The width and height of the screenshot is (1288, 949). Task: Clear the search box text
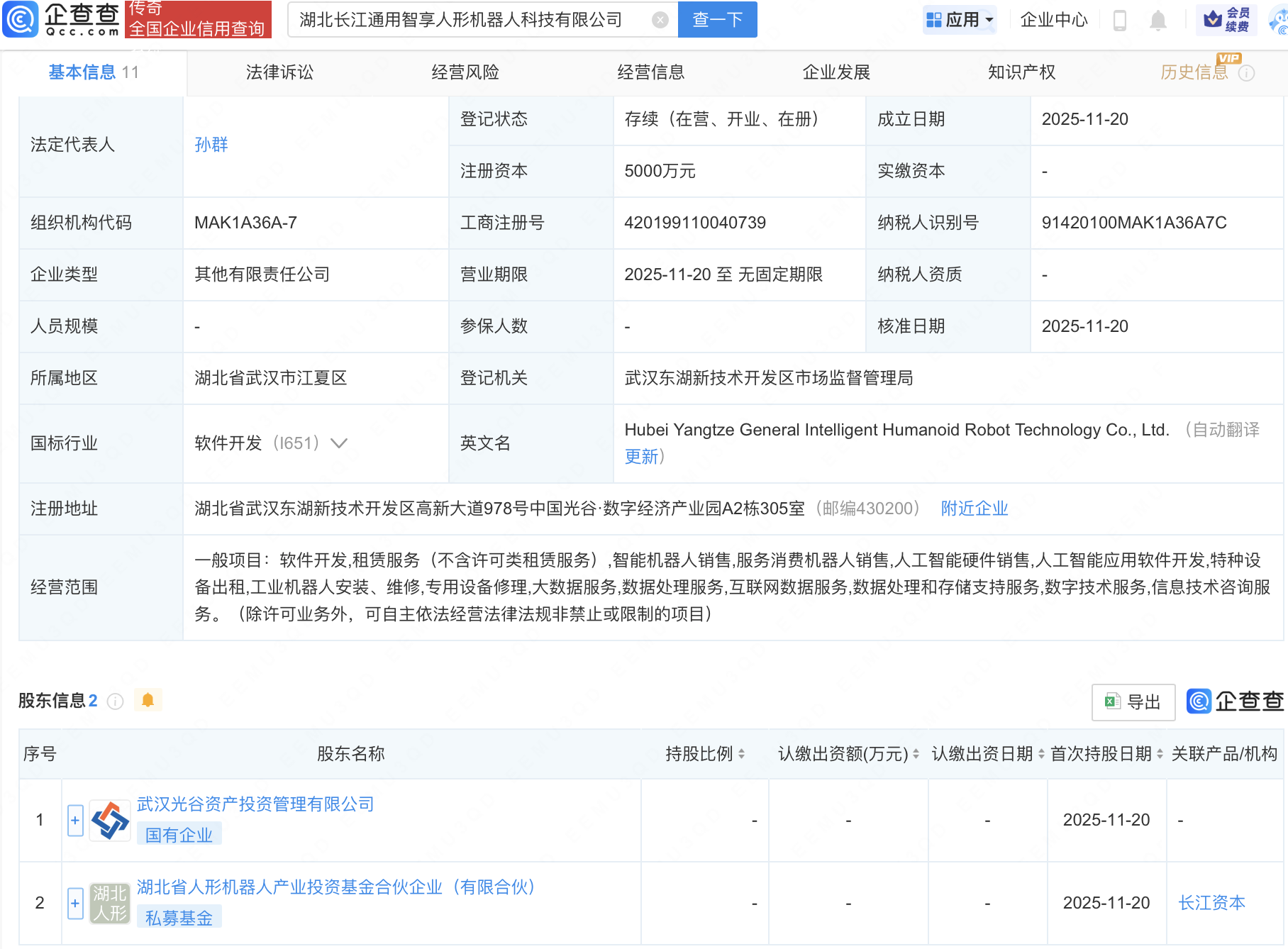[x=660, y=20]
